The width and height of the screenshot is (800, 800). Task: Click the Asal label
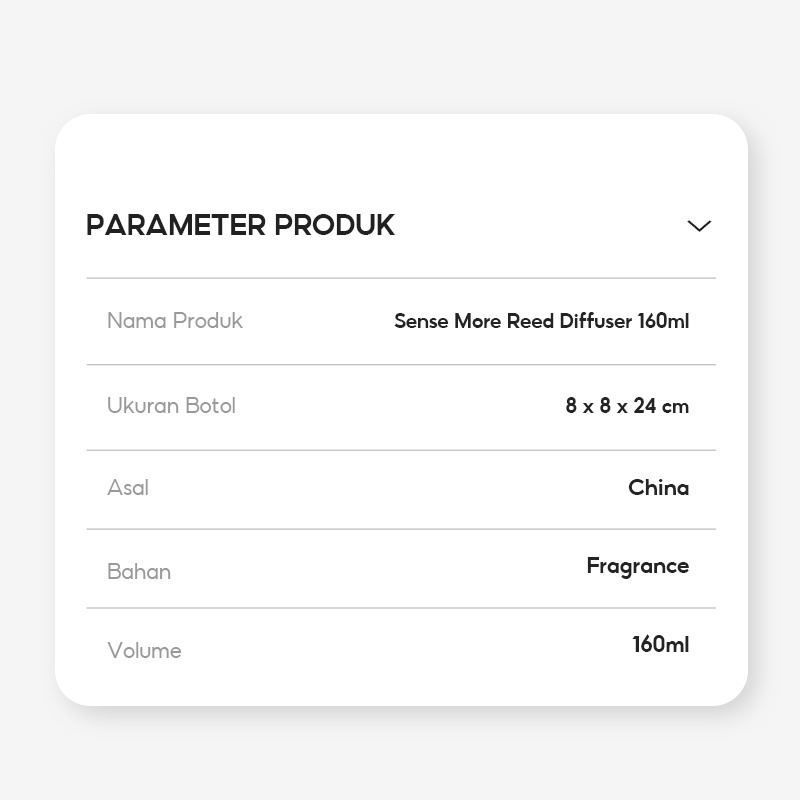click(x=128, y=488)
